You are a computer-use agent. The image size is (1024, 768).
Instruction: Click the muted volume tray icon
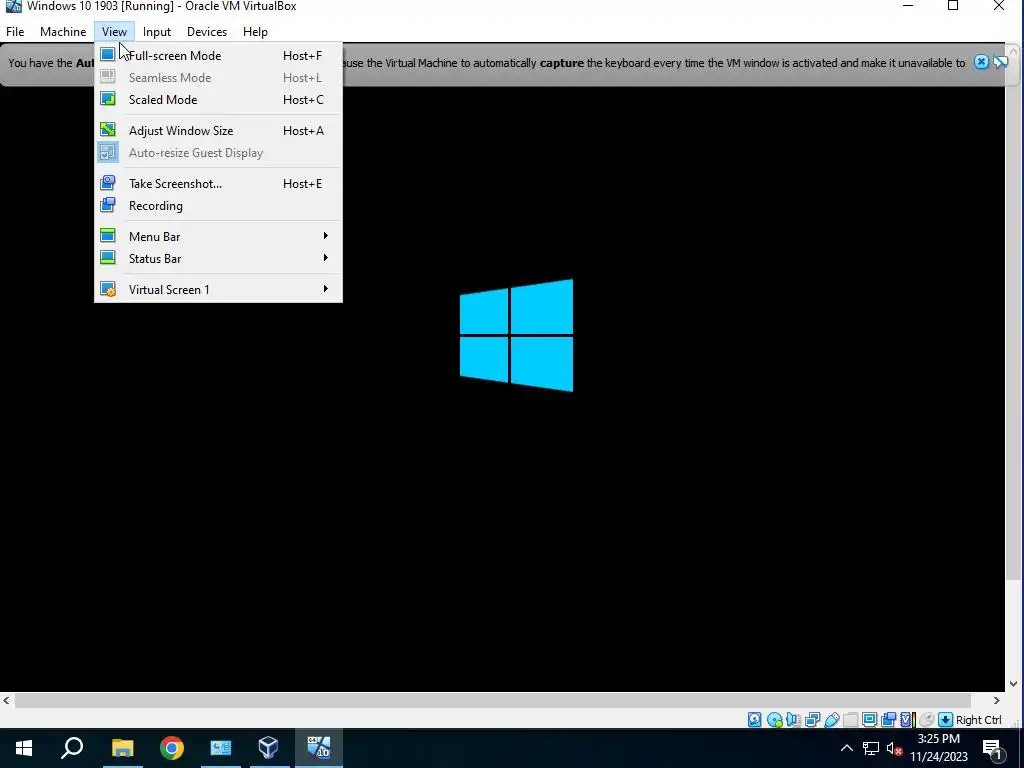click(894, 748)
